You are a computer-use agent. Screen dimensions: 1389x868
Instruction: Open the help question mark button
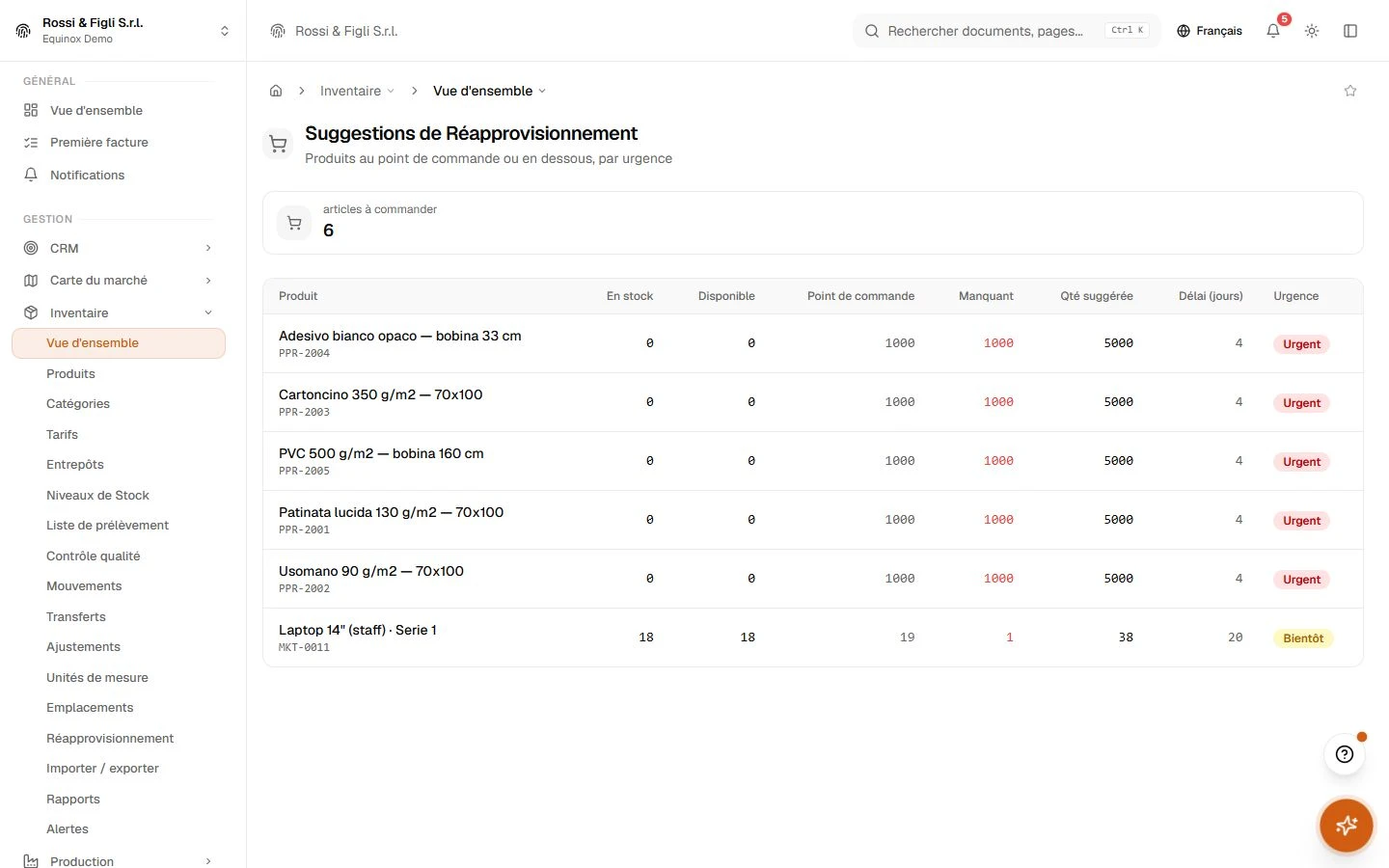1345,754
